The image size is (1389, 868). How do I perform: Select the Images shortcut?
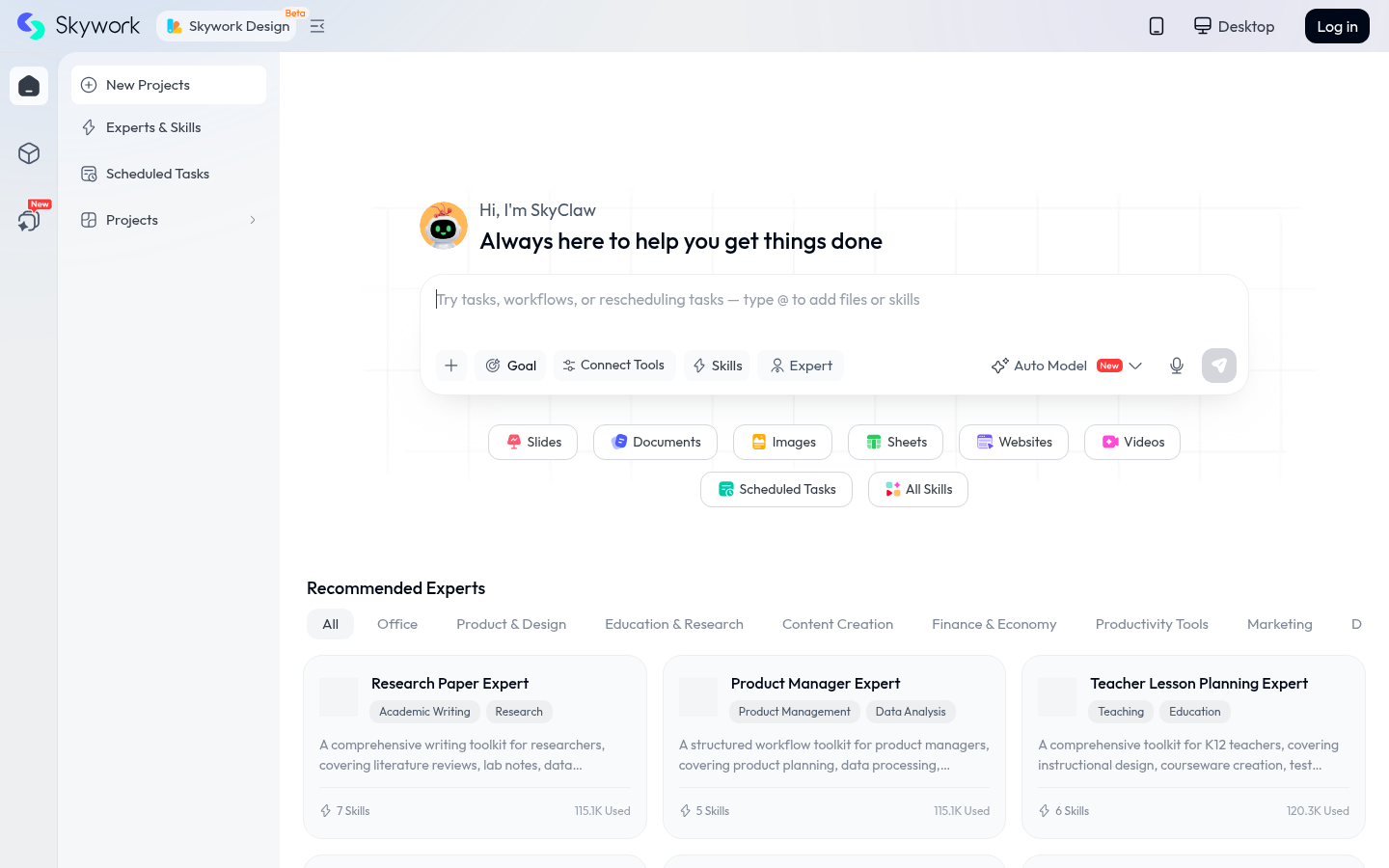[x=782, y=442]
